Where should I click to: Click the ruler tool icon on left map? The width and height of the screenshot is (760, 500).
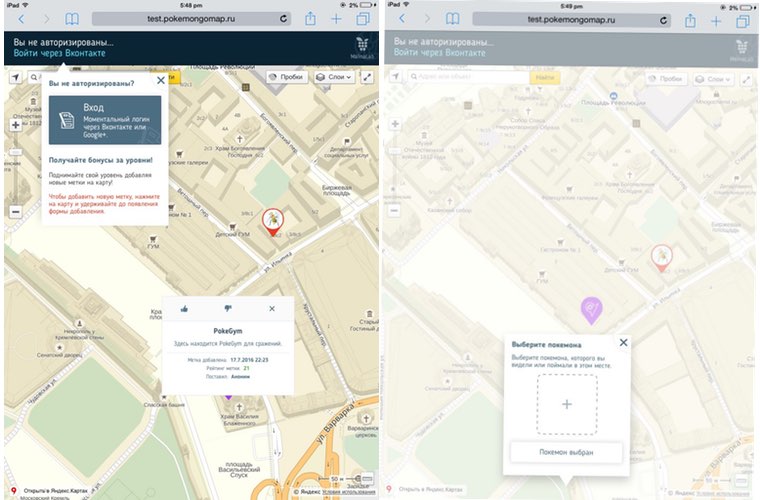pos(367,479)
